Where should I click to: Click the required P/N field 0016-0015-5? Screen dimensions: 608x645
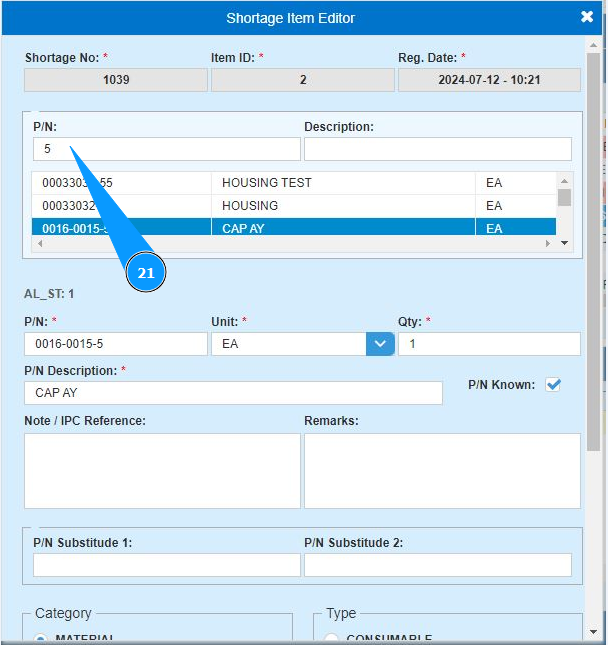pos(116,344)
